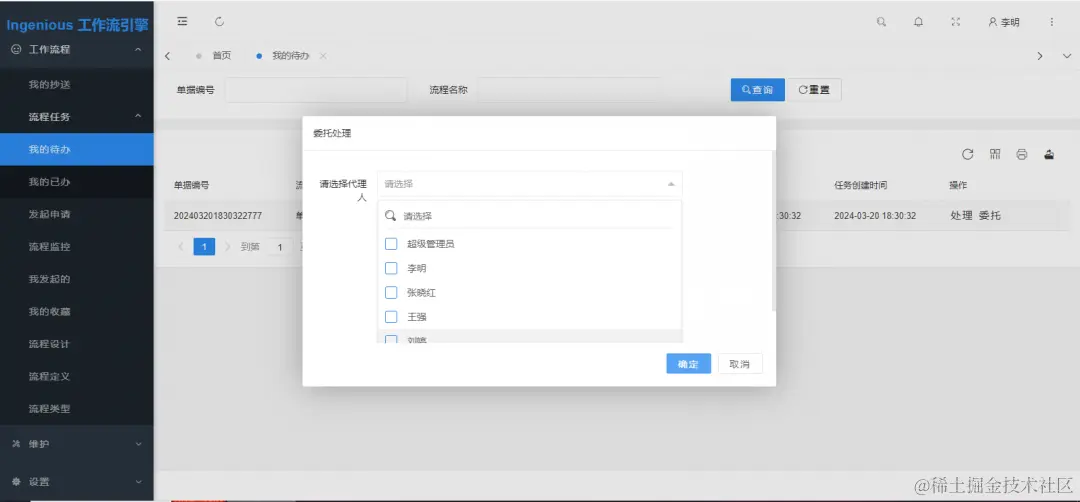The width and height of the screenshot is (1080, 502).
Task: Open the search icon in header
Action: coord(881,21)
